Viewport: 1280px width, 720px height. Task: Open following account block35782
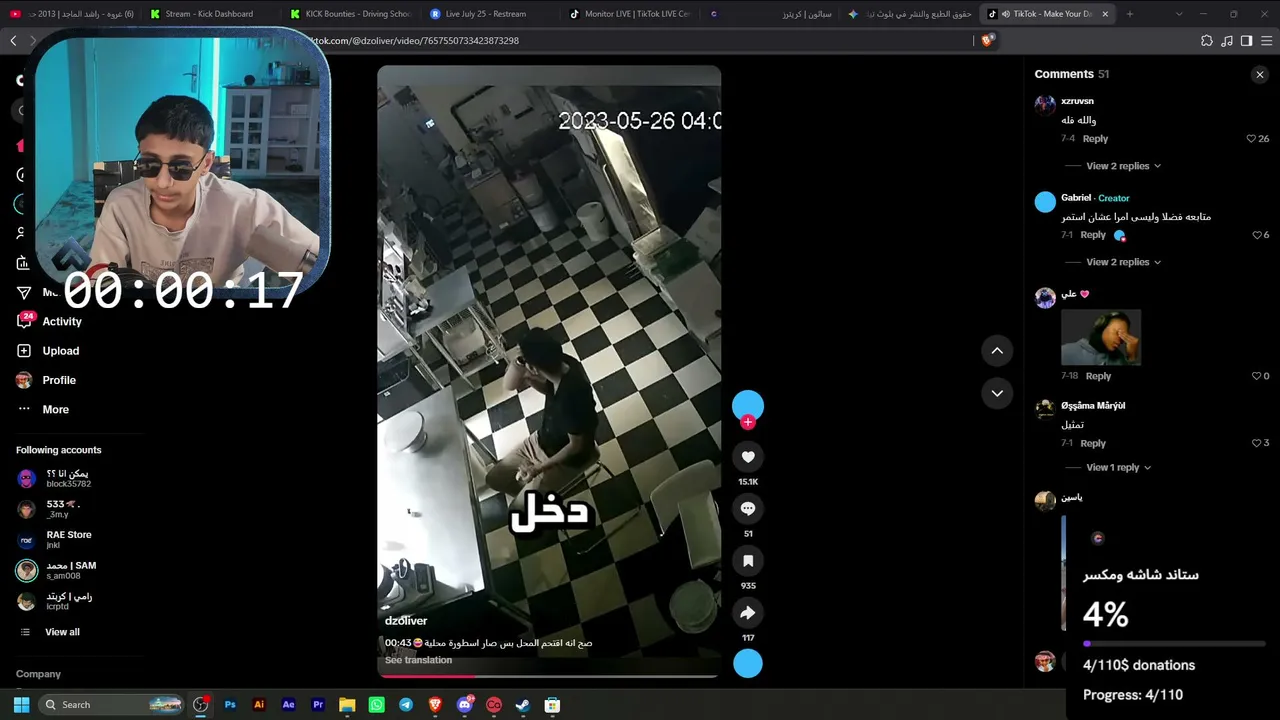pyautogui.click(x=67, y=478)
